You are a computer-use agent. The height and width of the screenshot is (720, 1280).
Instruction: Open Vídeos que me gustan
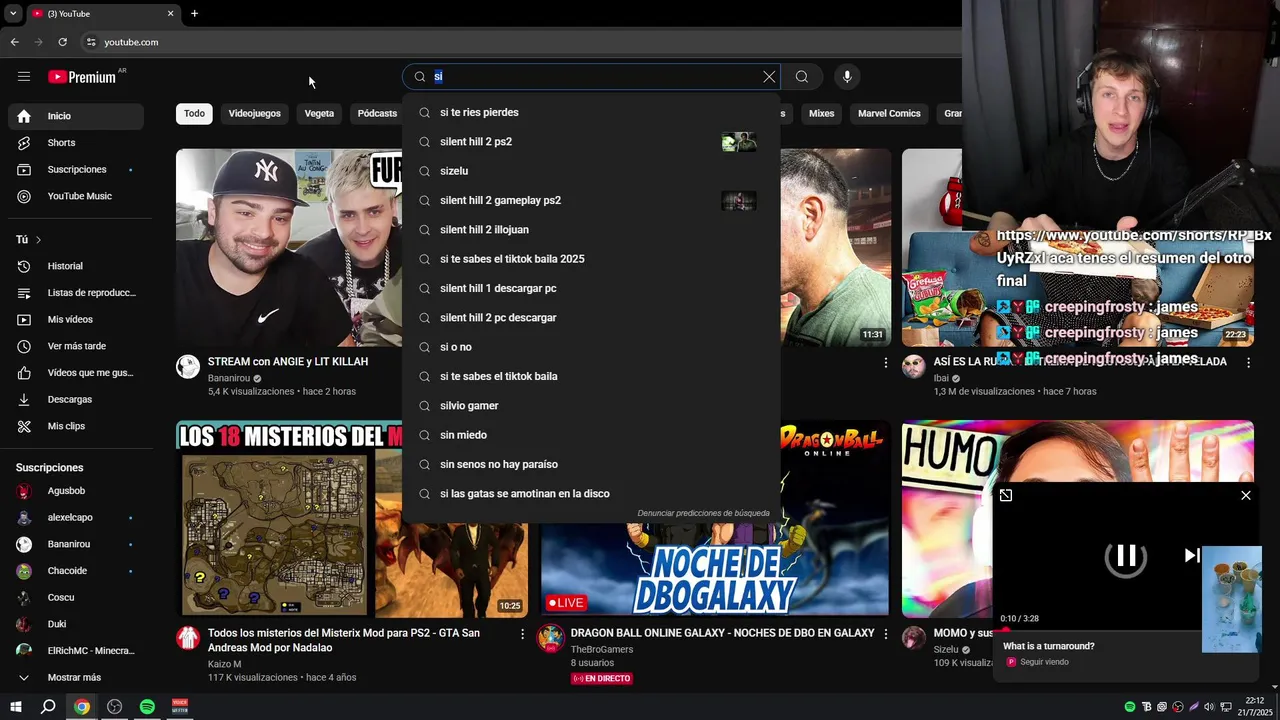tap(76, 373)
